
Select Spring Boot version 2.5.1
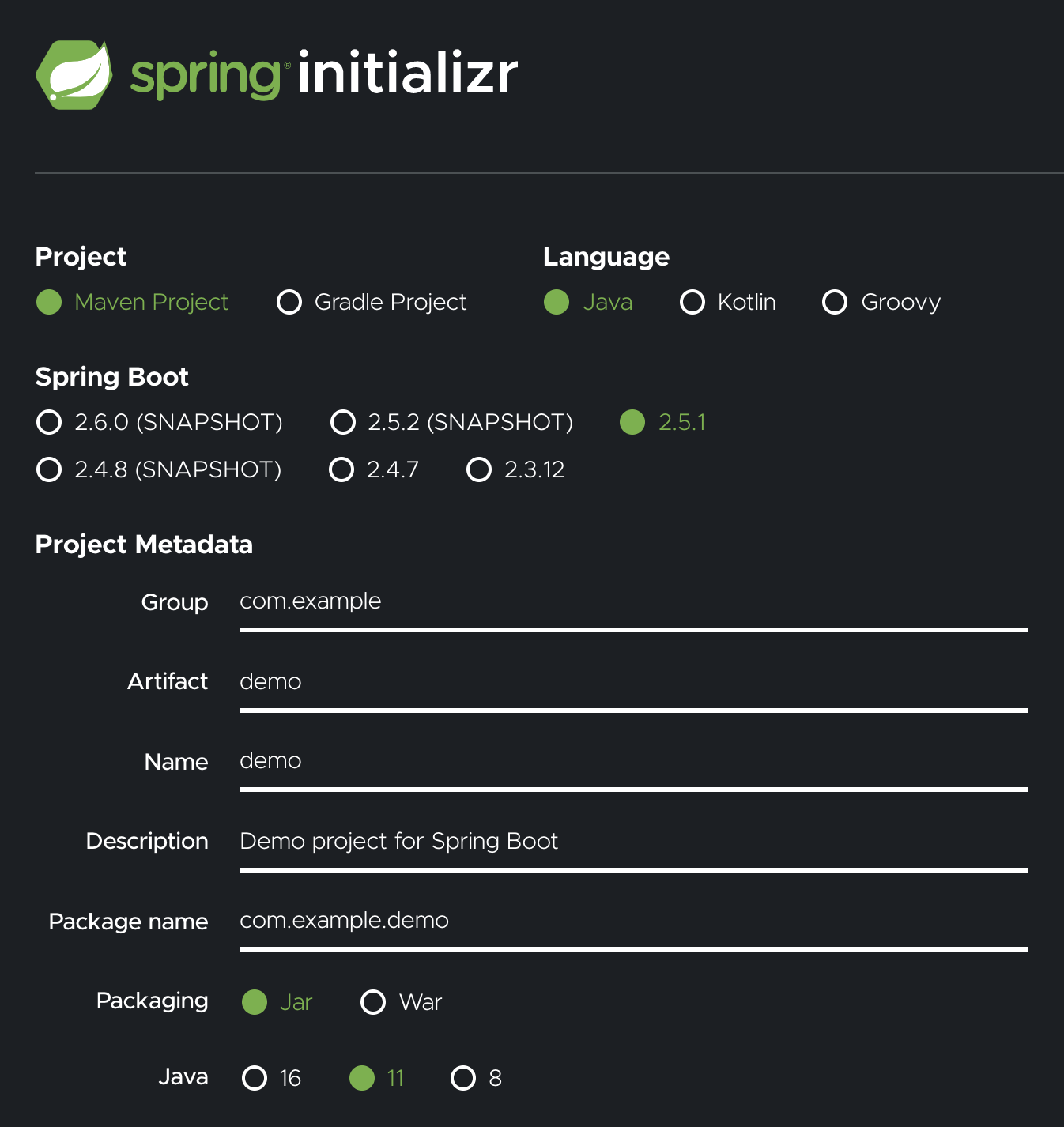pos(632,422)
